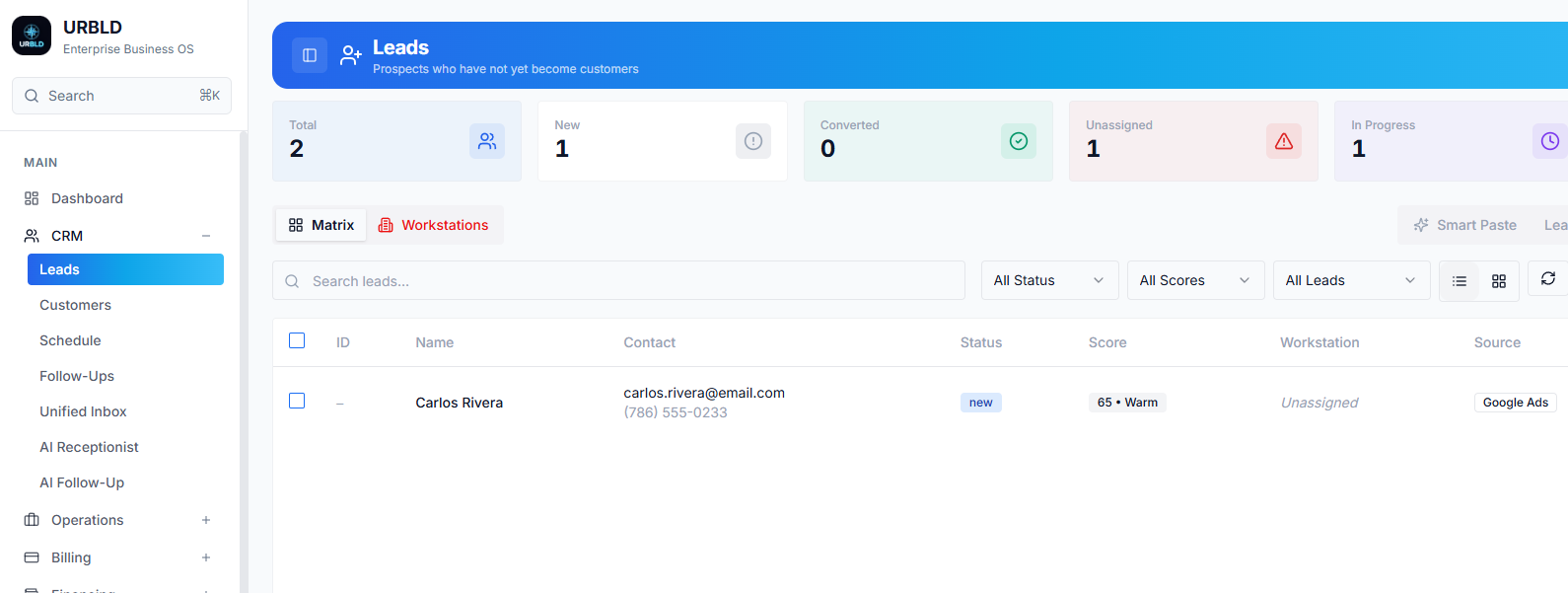Click the Smart Paste sparkle icon

[x=1421, y=225]
